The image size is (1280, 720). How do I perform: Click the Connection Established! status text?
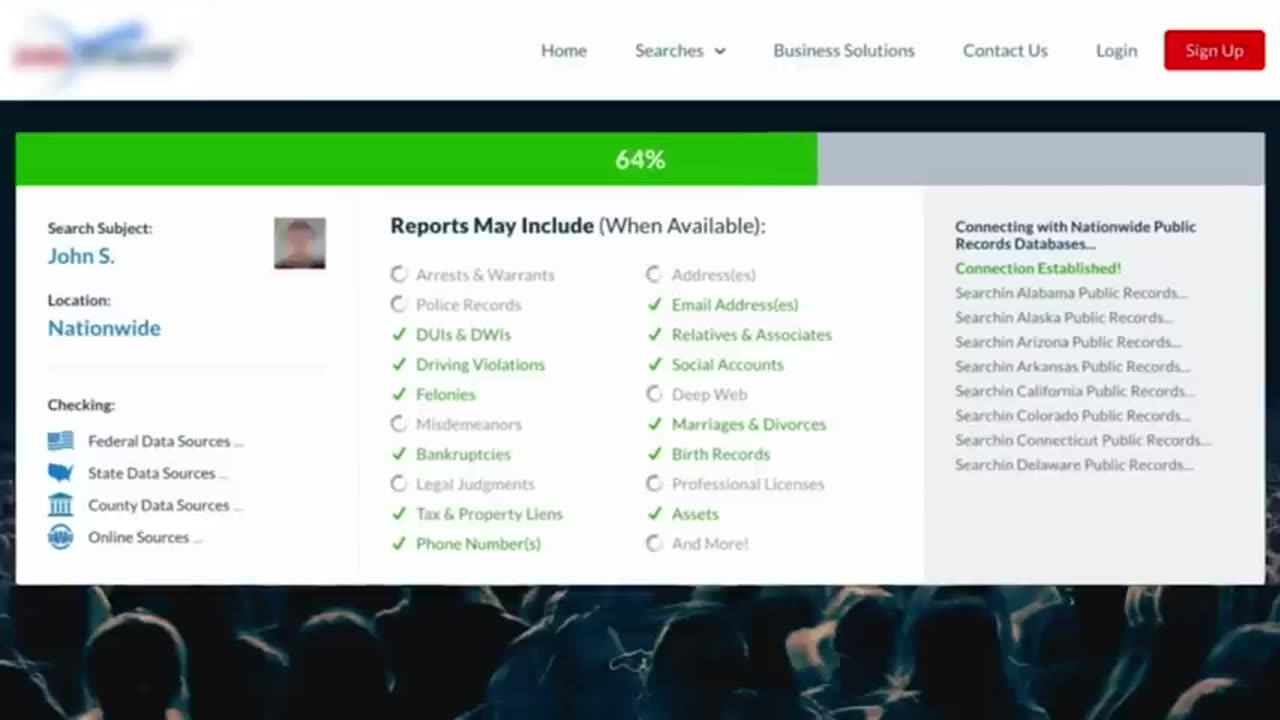[1038, 268]
